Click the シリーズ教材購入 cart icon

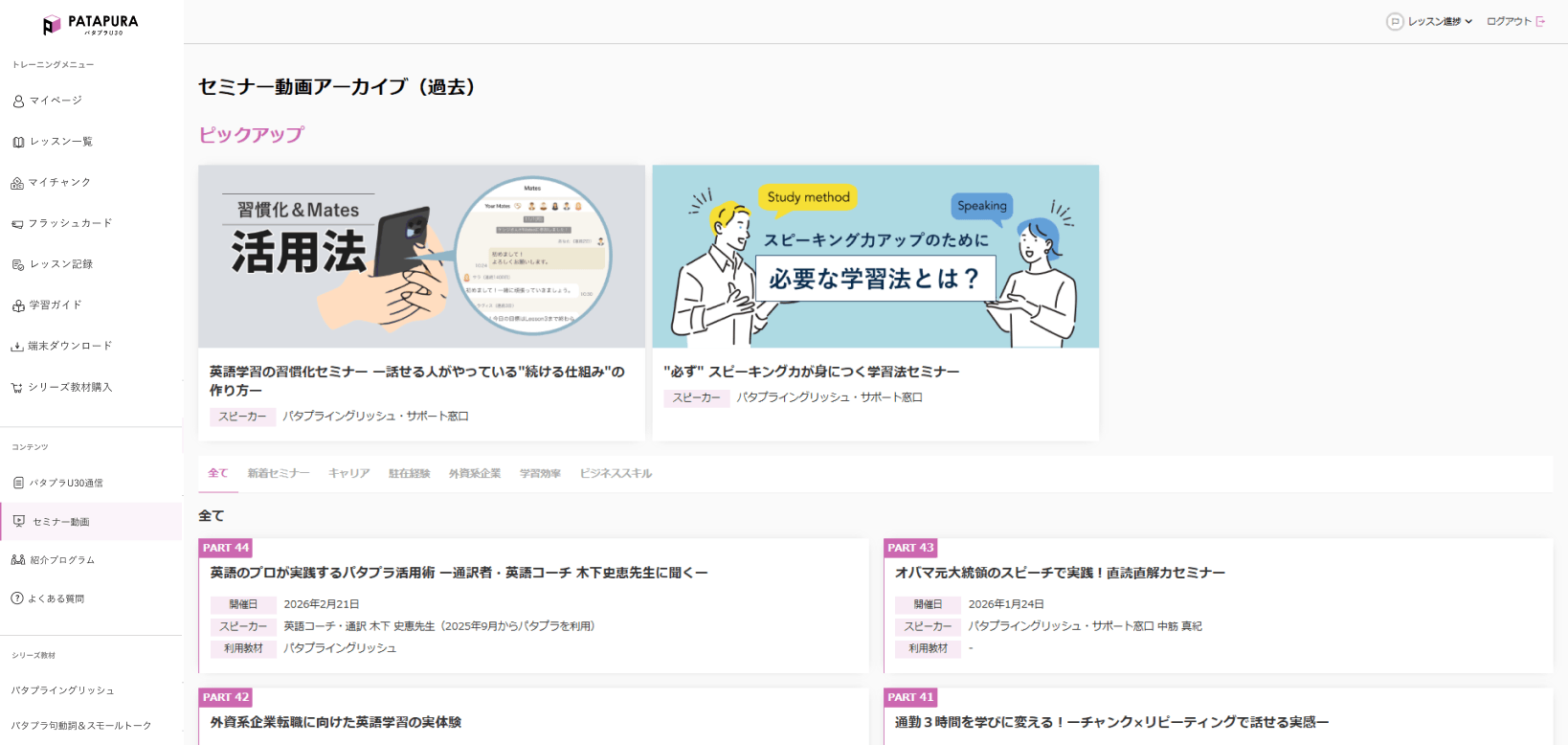[17, 388]
